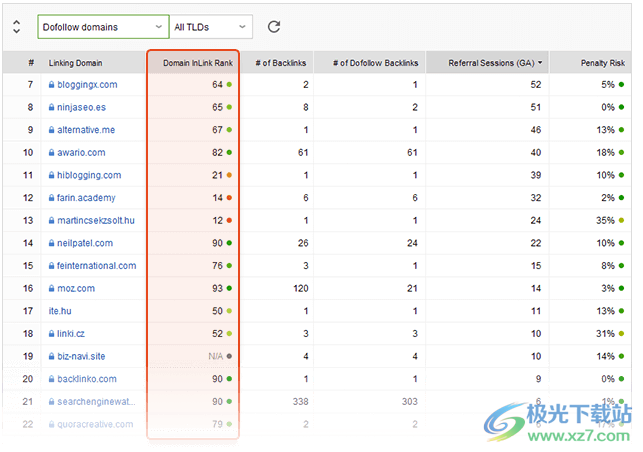Image resolution: width=643 pixels, height=452 pixels.
Task: Open the martincsekzsolt.hu link
Action: coord(96,220)
